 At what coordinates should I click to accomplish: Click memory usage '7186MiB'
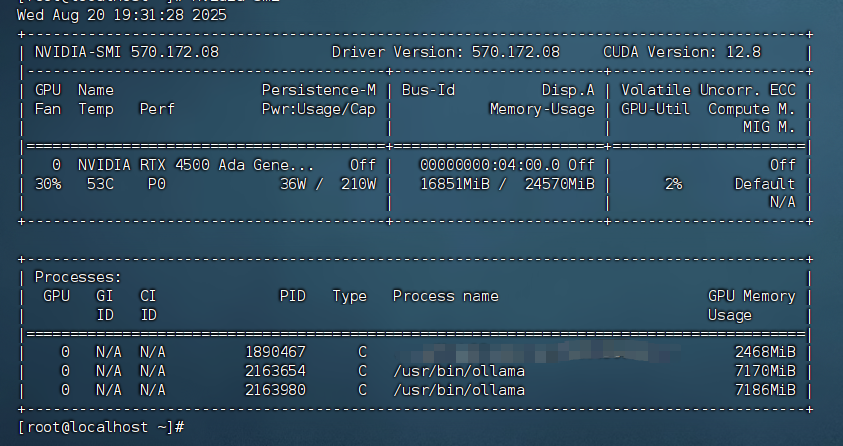tap(765, 390)
